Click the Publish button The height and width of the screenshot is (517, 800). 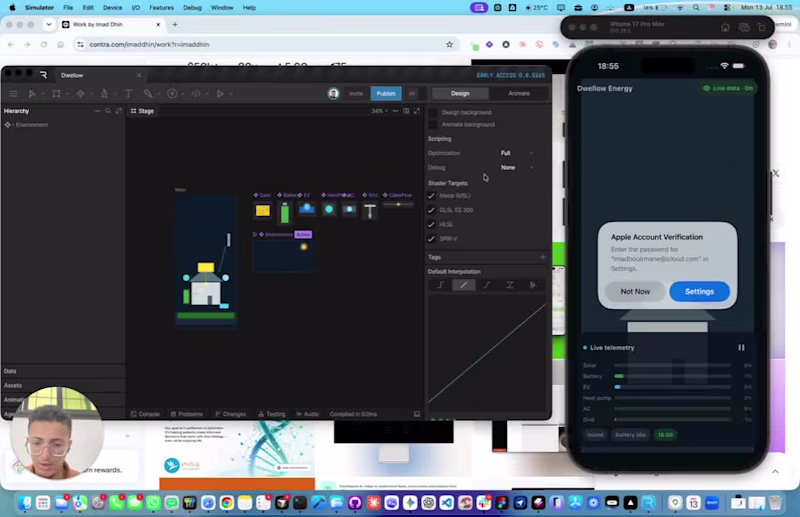click(386, 93)
